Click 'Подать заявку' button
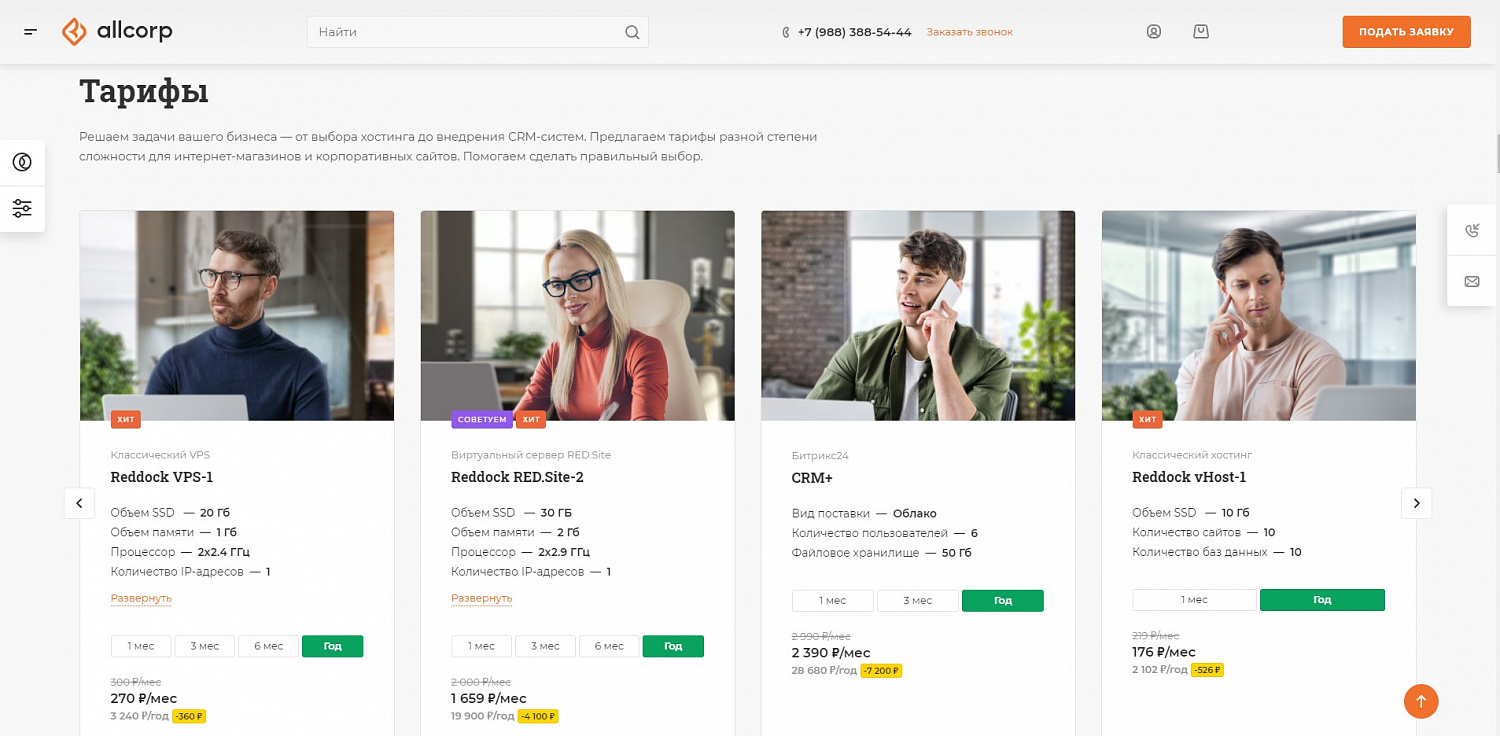 (x=1406, y=32)
